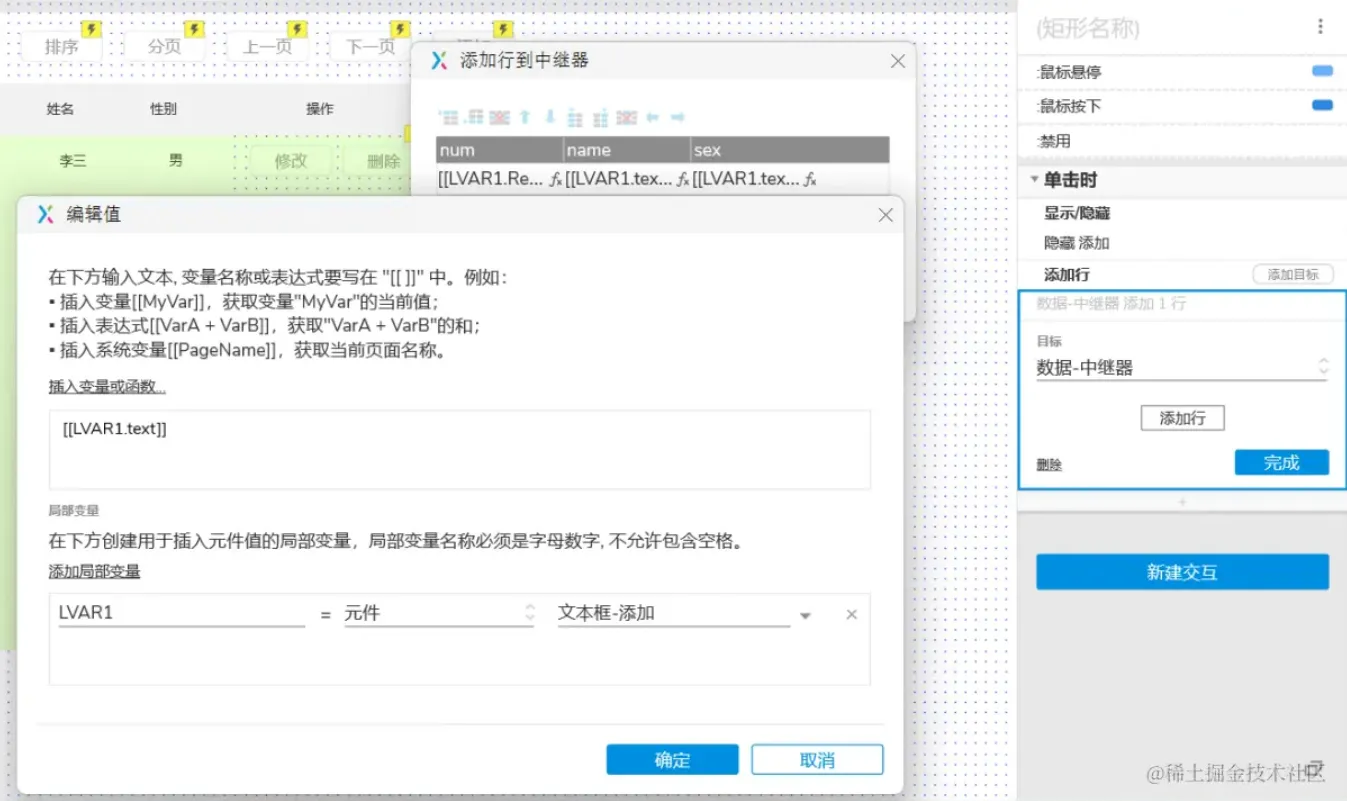The height and width of the screenshot is (801, 1347).
Task: Select the 隐藏 添加 action entry
Action: [x=1076, y=243]
